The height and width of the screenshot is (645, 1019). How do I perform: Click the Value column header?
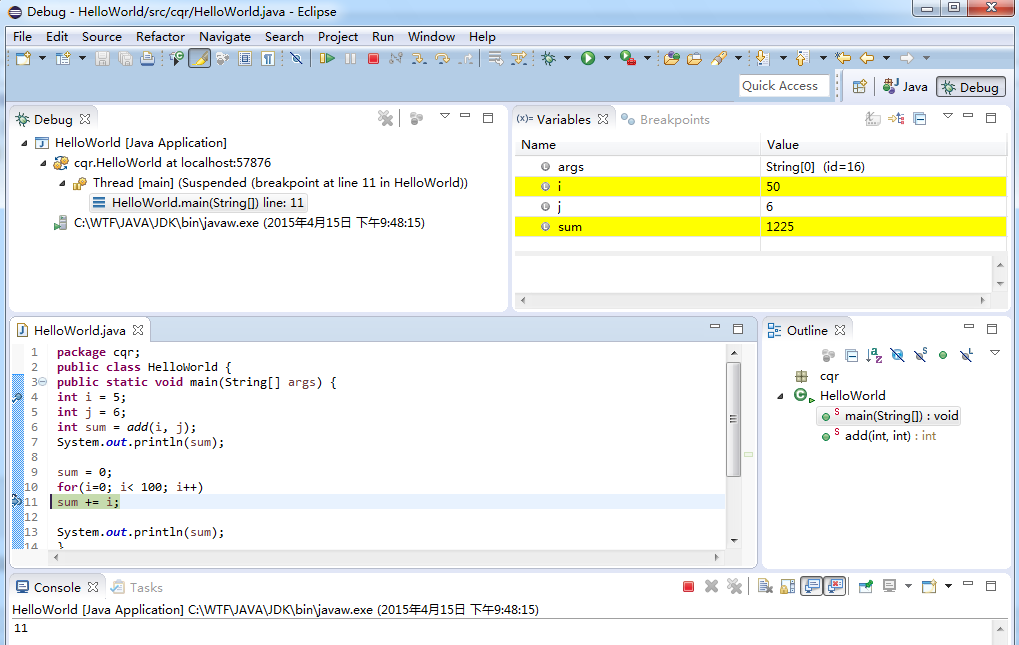[x=883, y=145]
